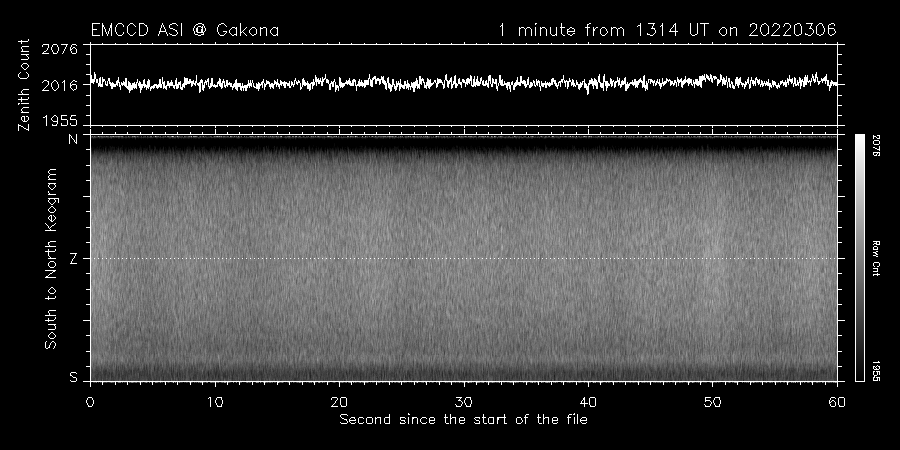Click the zenith count line trace
The width and height of the screenshot is (900, 450).
pyautogui.click(x=464, y=83)
